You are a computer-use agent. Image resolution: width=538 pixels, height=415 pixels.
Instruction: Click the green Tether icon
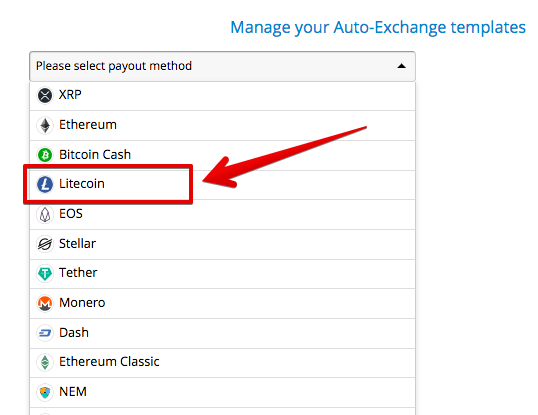(x=45, y=273)
